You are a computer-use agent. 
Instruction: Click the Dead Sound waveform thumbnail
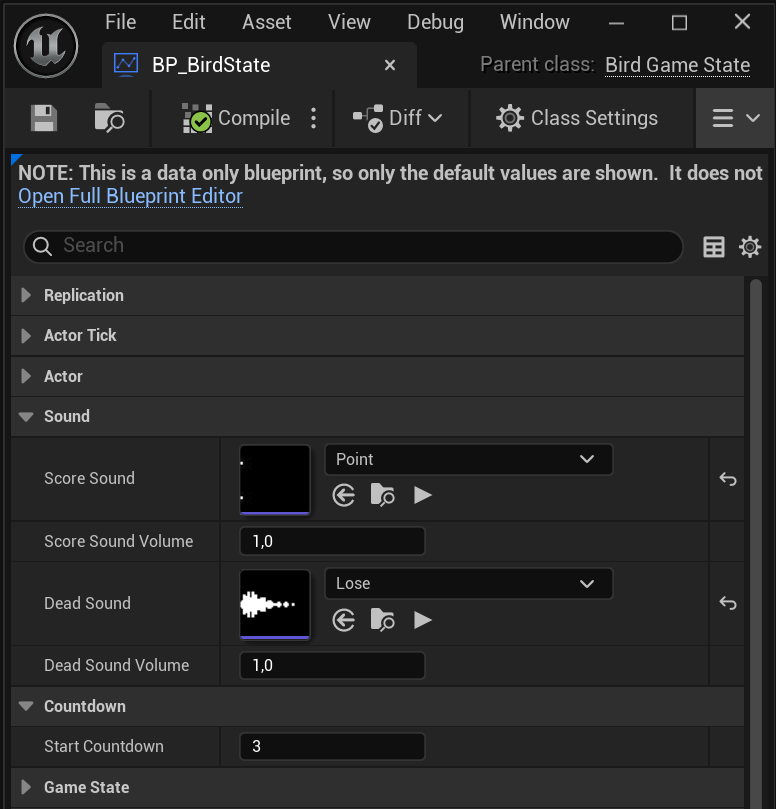point(275,605)
